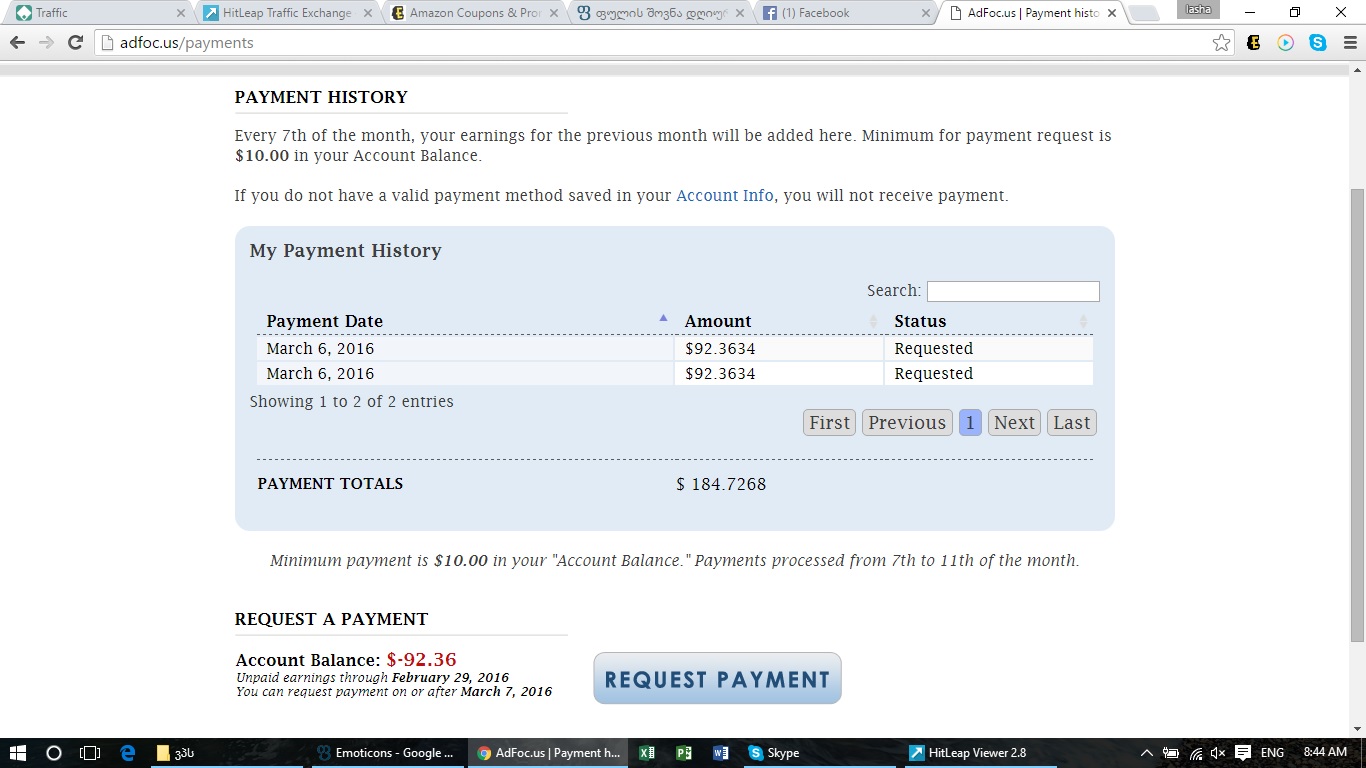Screen dimensions: 1366x768
Task: Jump to the Last page of entries
Action: click(1072, 423)
